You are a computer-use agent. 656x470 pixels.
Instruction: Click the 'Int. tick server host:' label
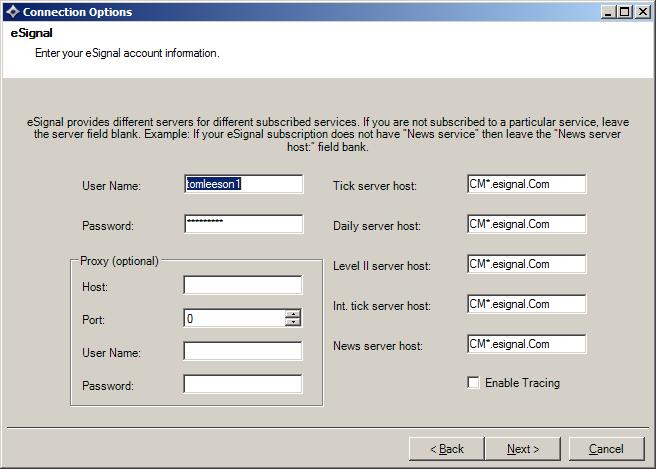pyautogui.click(x=382, y=306)
